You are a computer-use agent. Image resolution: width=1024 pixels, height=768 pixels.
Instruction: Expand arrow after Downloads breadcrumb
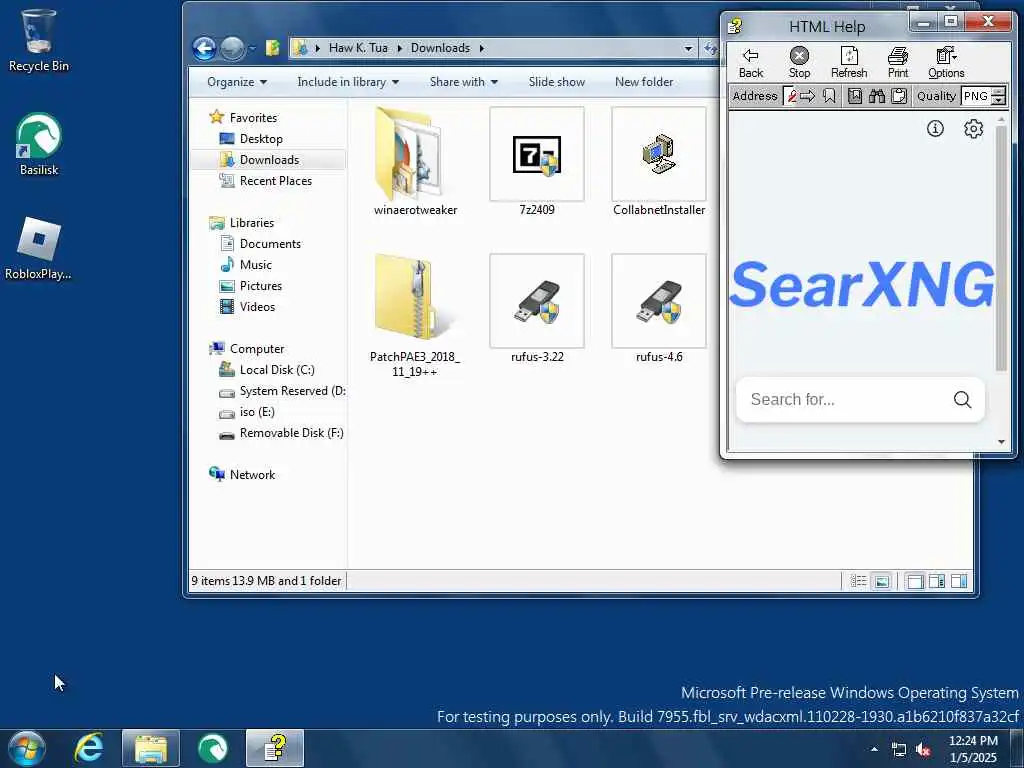click(482, 48)
